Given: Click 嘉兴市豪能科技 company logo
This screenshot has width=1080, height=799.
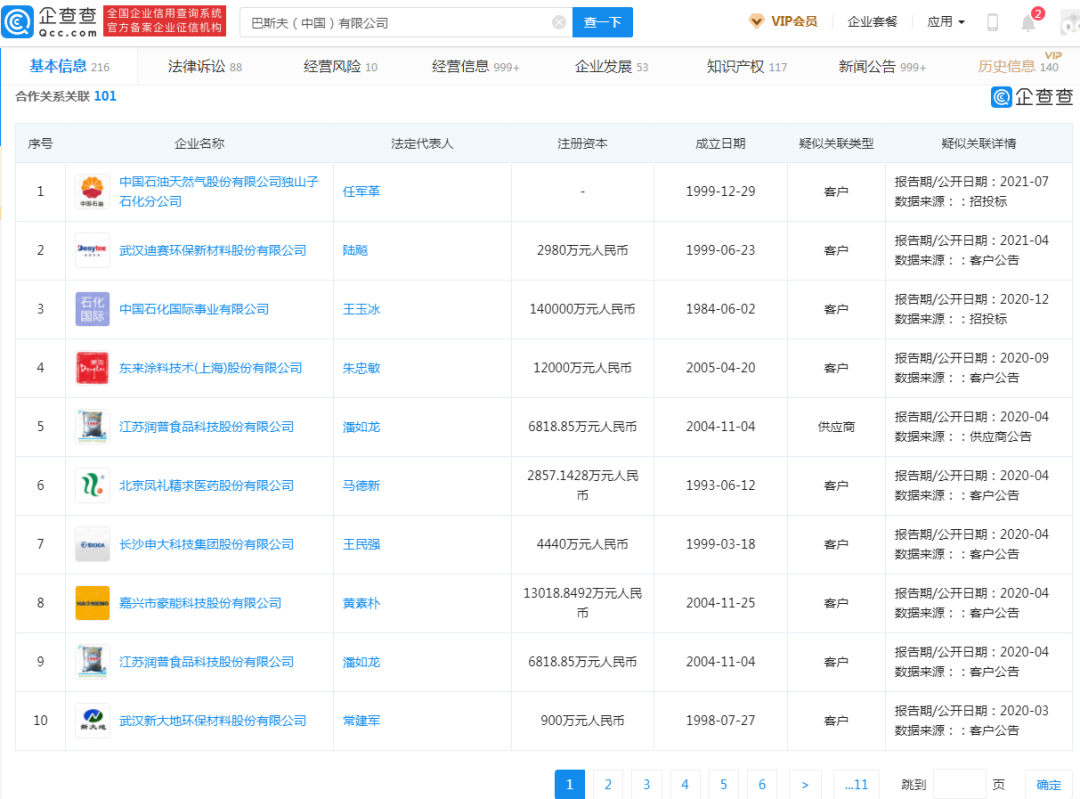Looking at the screenshot, I should tap(92, 603).
